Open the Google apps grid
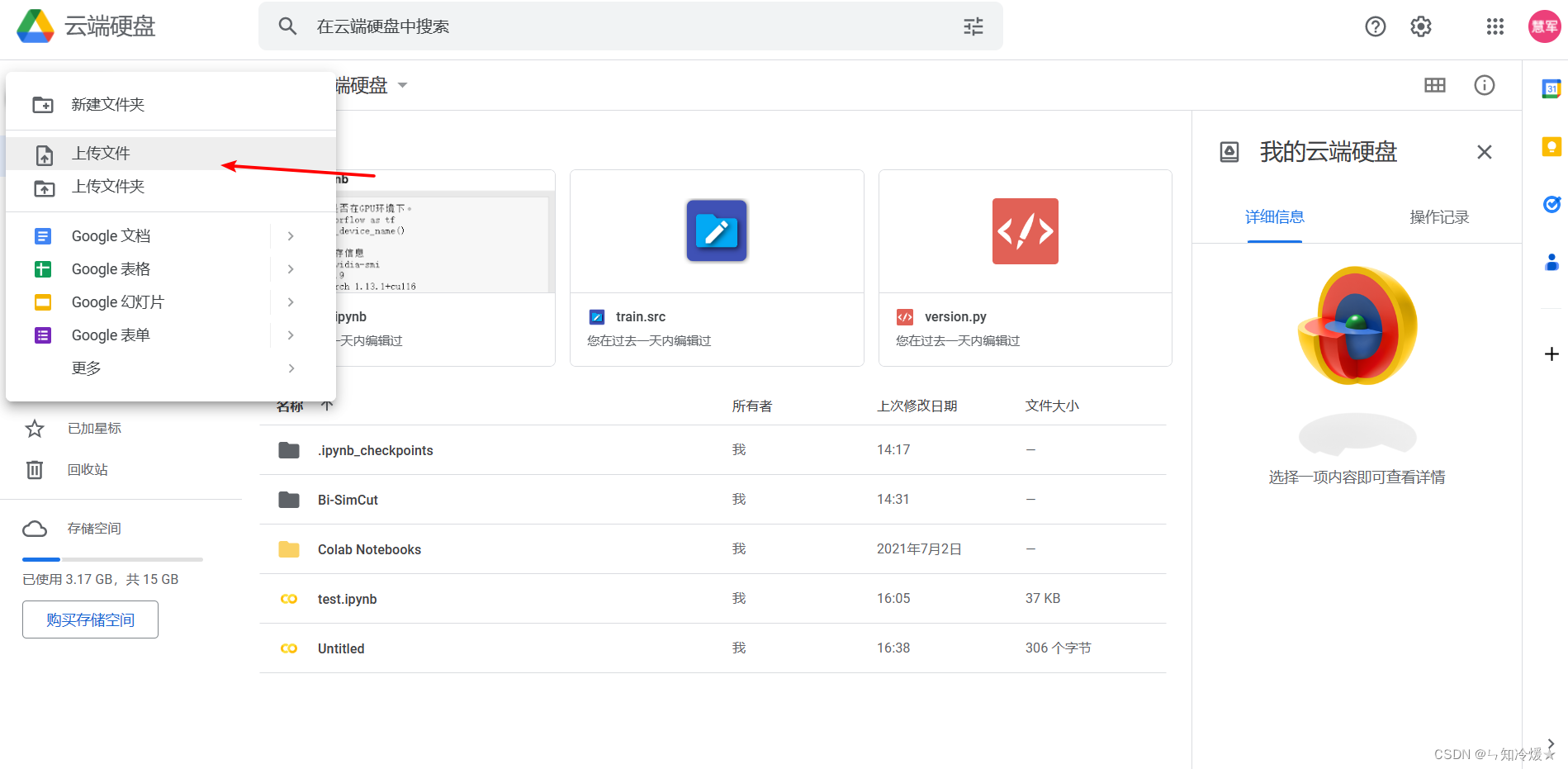The width and height of the screenshot is (1568, 769). pyautogui.click(x=1495, y=26)
